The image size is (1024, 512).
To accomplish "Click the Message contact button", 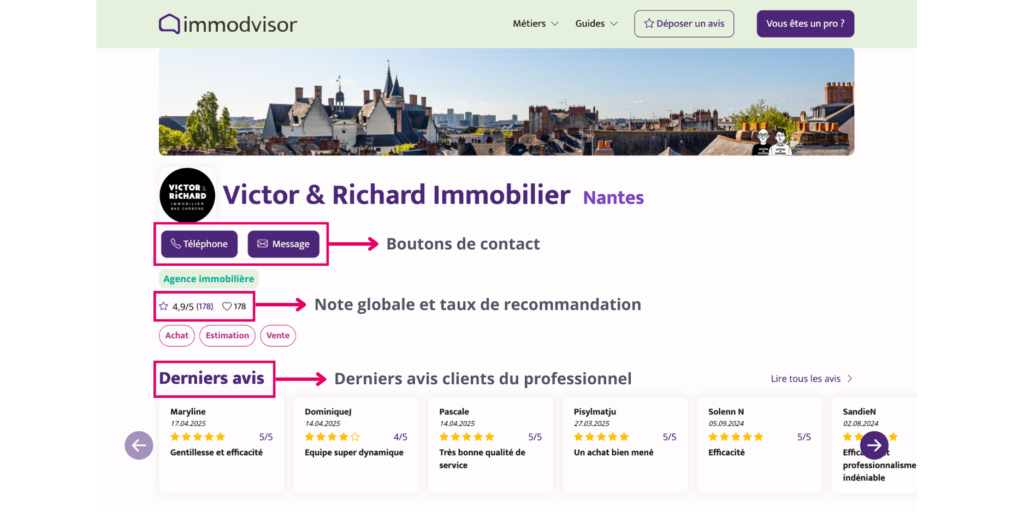I will pos(283,244).
